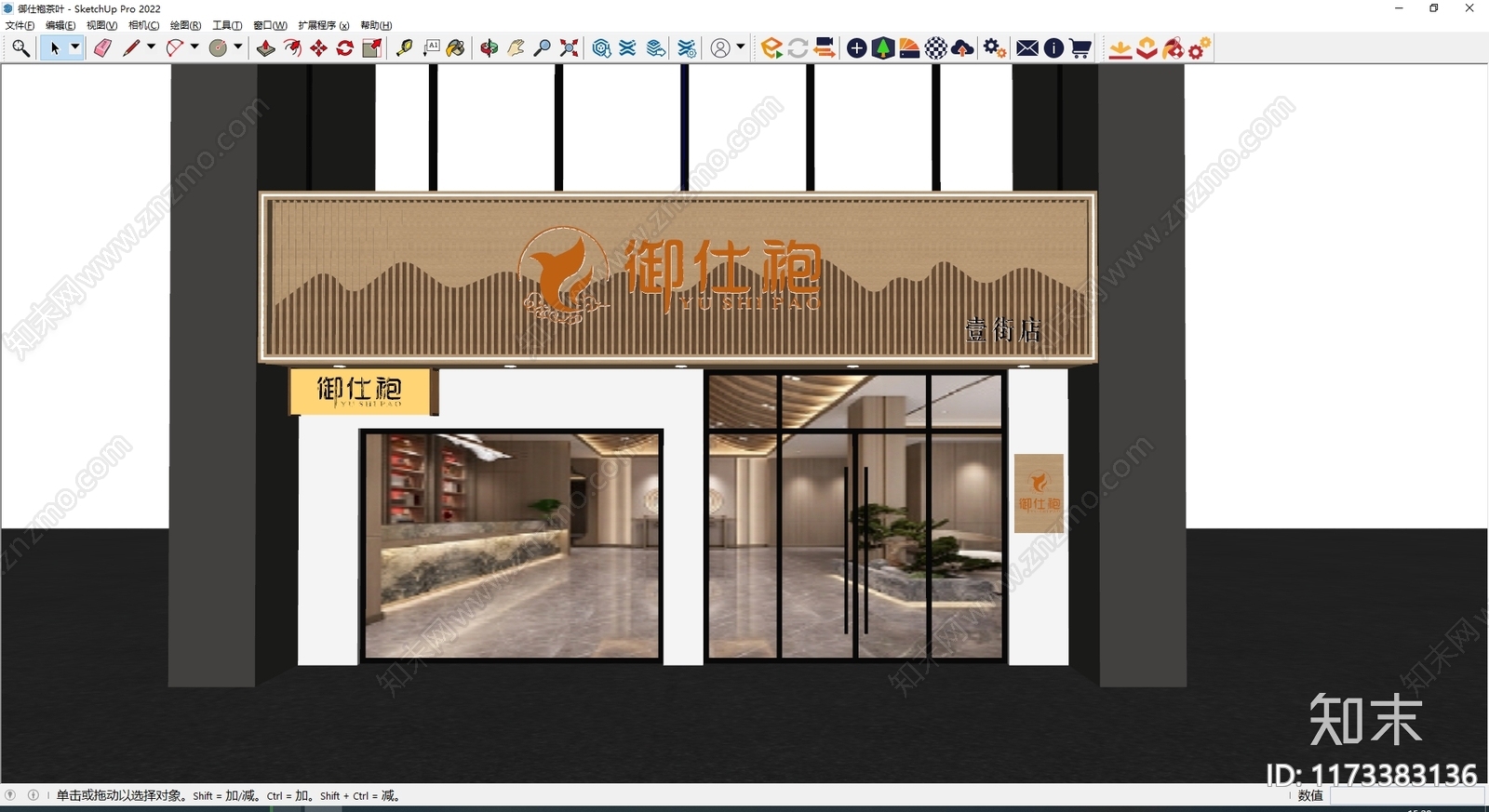Click Enscape synchronize views camera icon
The width and height of the screenshot is (1489, 812).
[x=824, y=48]
